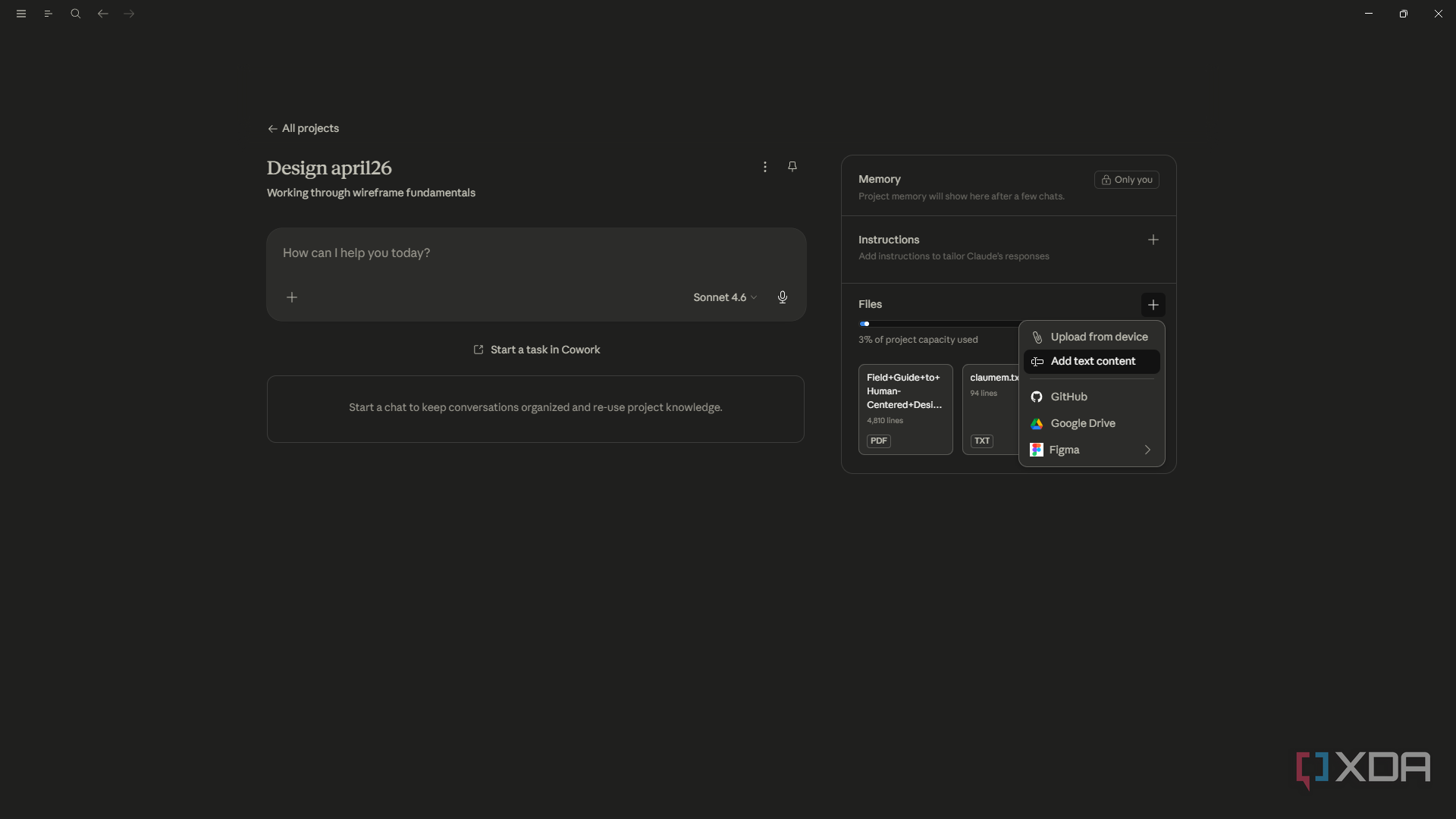1456x819 pixels.
Task: Pick Google Drive from the menu
Action: 1092,423
